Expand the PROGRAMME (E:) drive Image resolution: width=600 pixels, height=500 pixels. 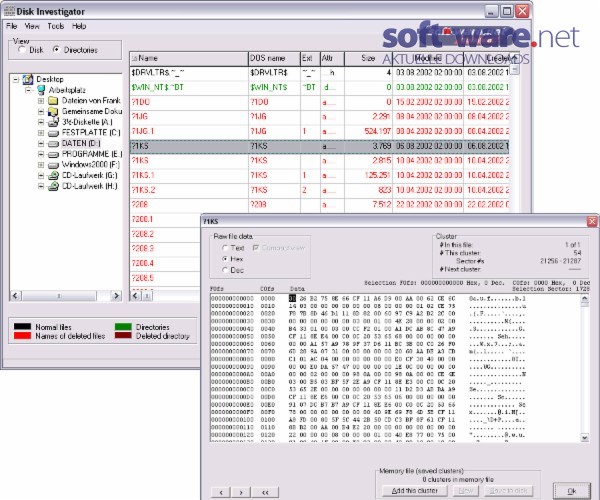point(41,155)
